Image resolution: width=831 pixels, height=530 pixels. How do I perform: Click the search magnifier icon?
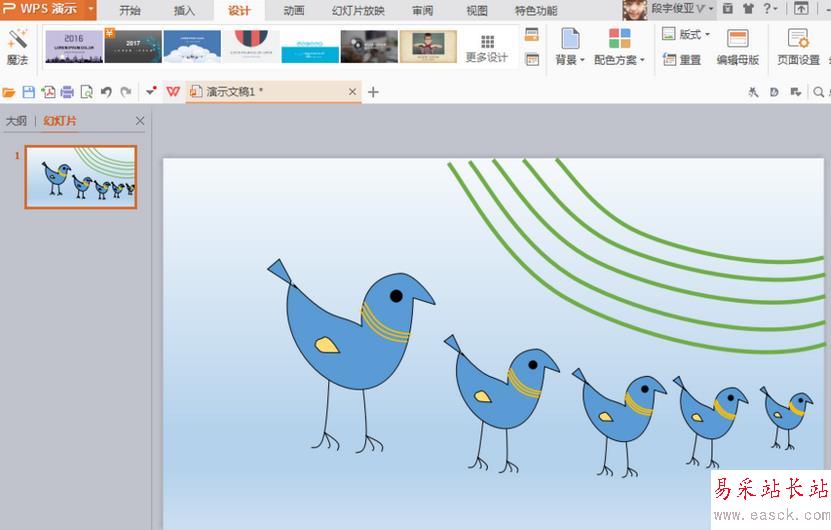tap(818, 92)
